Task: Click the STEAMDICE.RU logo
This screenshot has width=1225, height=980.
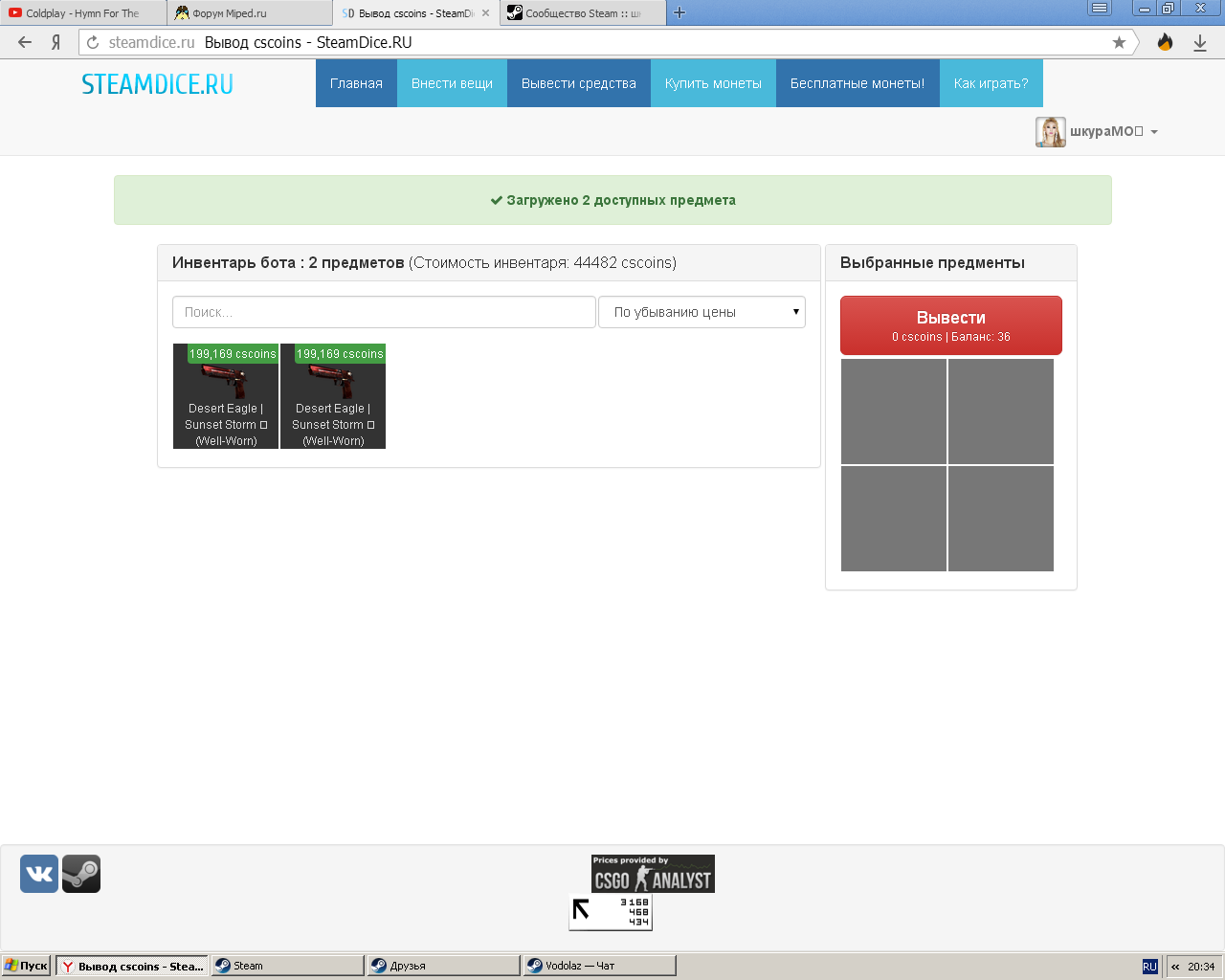Action: tap(158, 84)
